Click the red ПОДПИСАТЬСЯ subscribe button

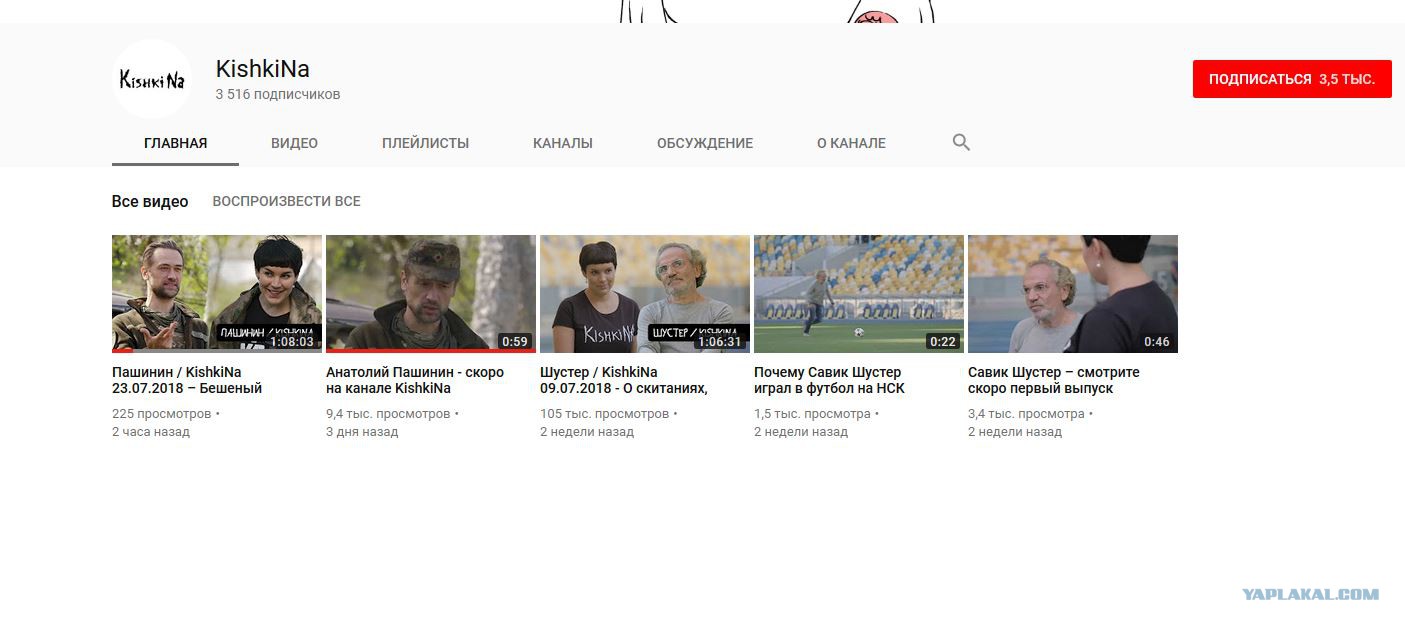pos(1292,79)
